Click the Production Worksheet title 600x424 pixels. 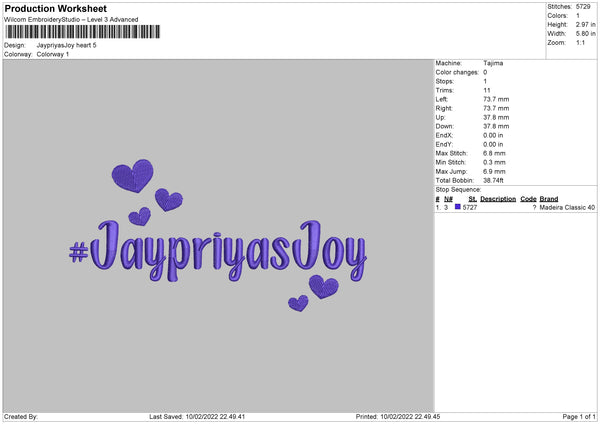click(x=55, y=8)
